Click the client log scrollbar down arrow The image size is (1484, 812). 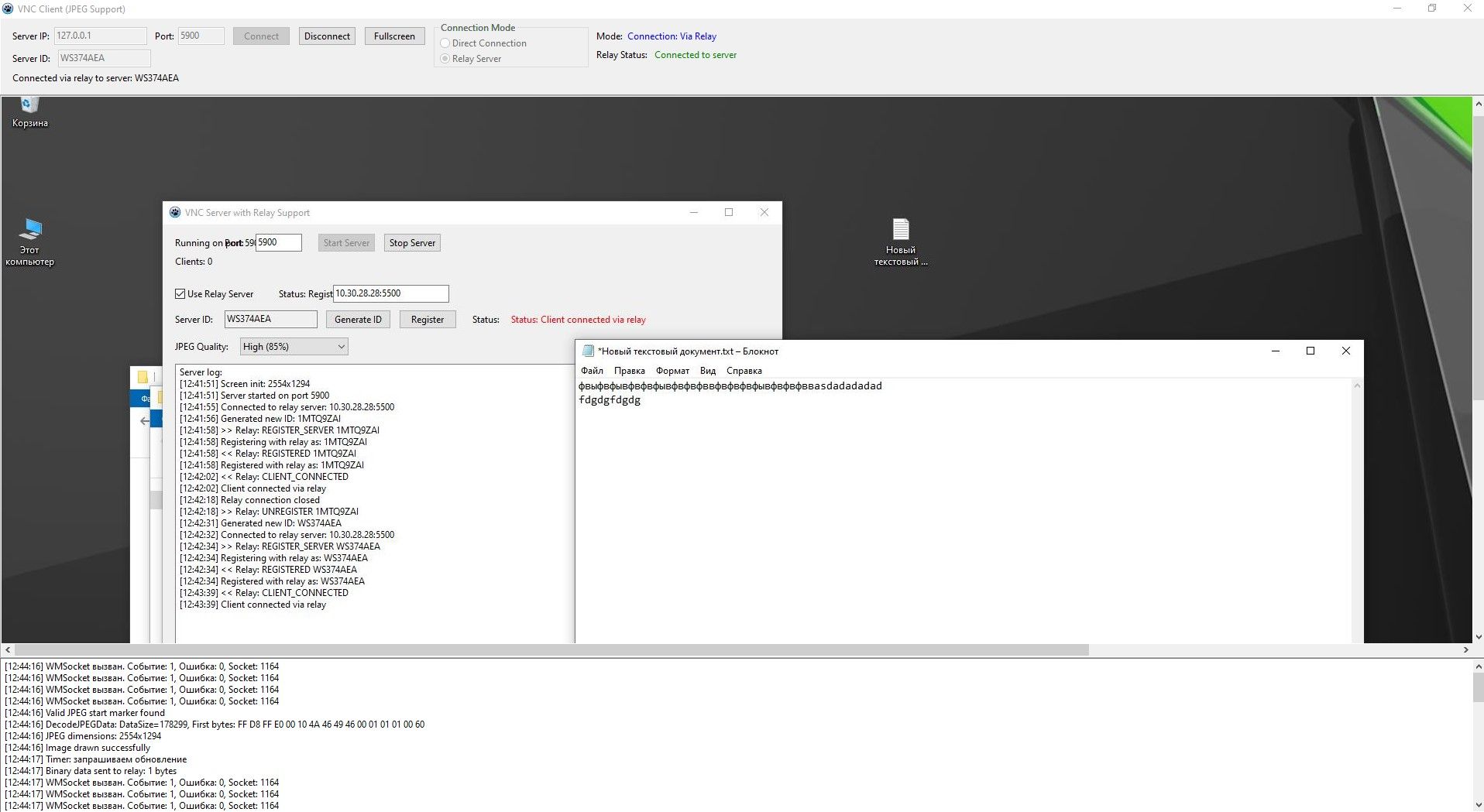pos(1478,806)
